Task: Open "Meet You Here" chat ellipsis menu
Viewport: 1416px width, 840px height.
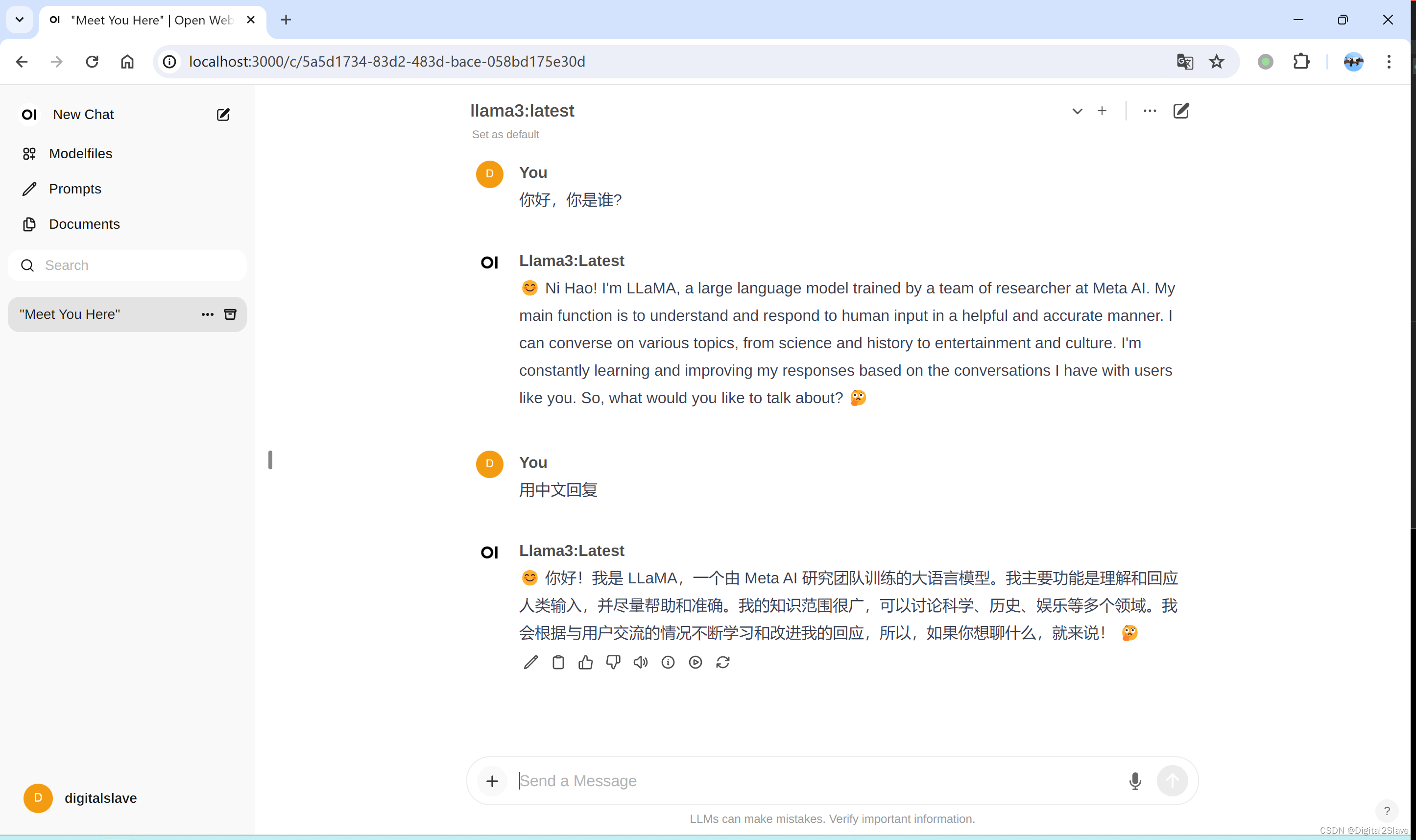Action: (x=207, y=314)
